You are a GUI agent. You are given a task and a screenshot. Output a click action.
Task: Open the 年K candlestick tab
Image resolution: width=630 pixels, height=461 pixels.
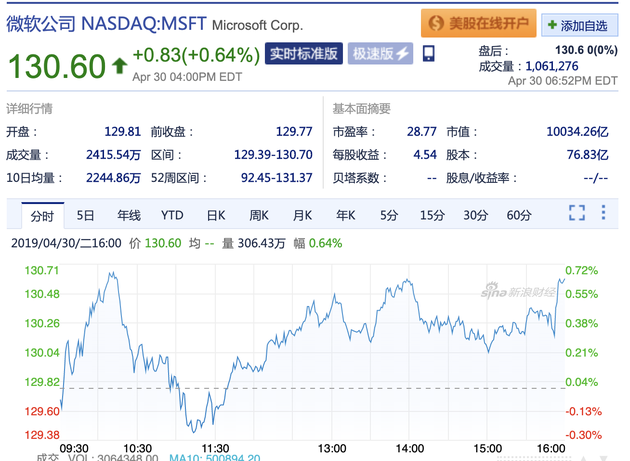click(346, 216)
